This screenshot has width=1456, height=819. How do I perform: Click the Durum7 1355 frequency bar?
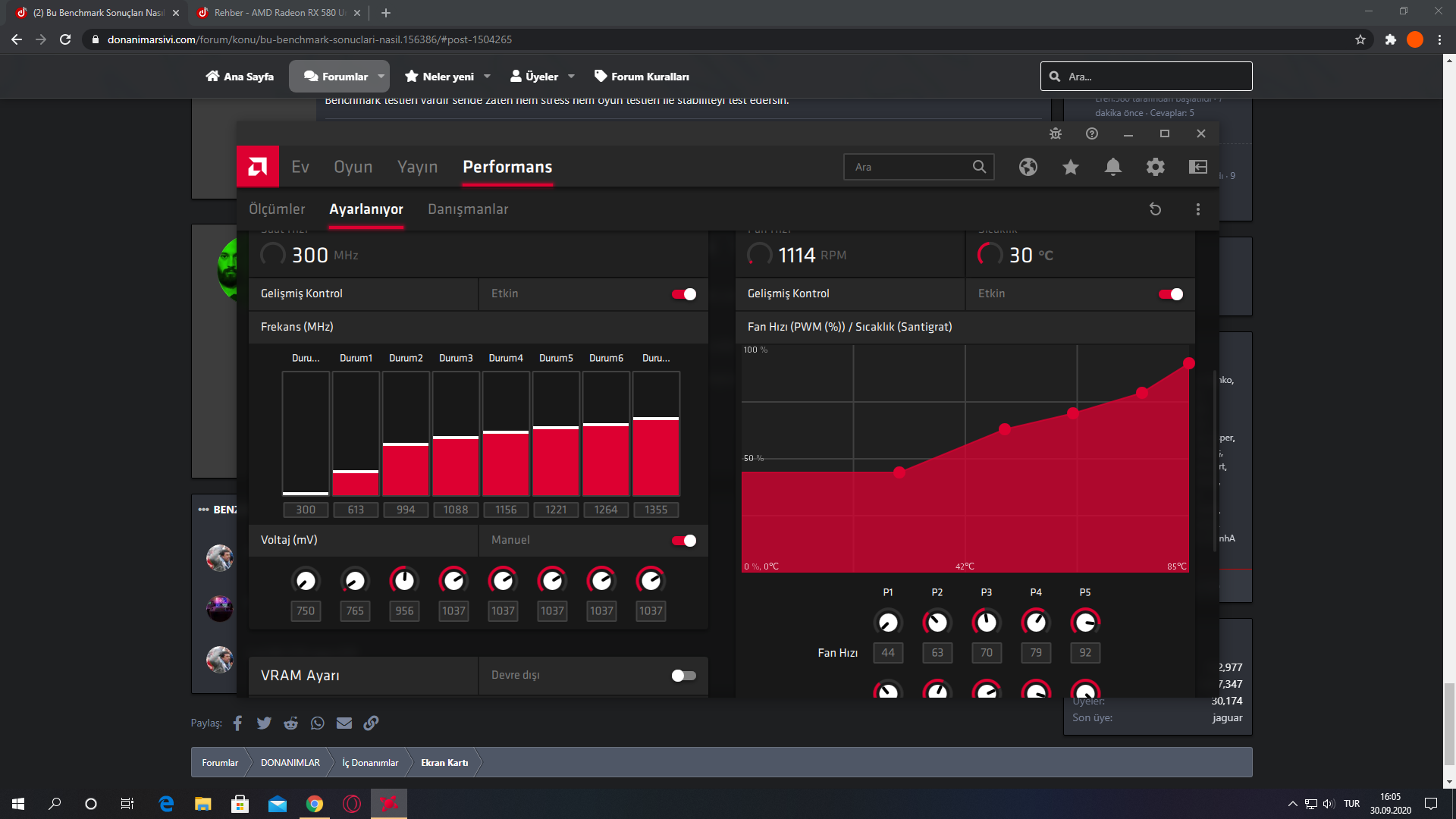(x=656, y=457)
